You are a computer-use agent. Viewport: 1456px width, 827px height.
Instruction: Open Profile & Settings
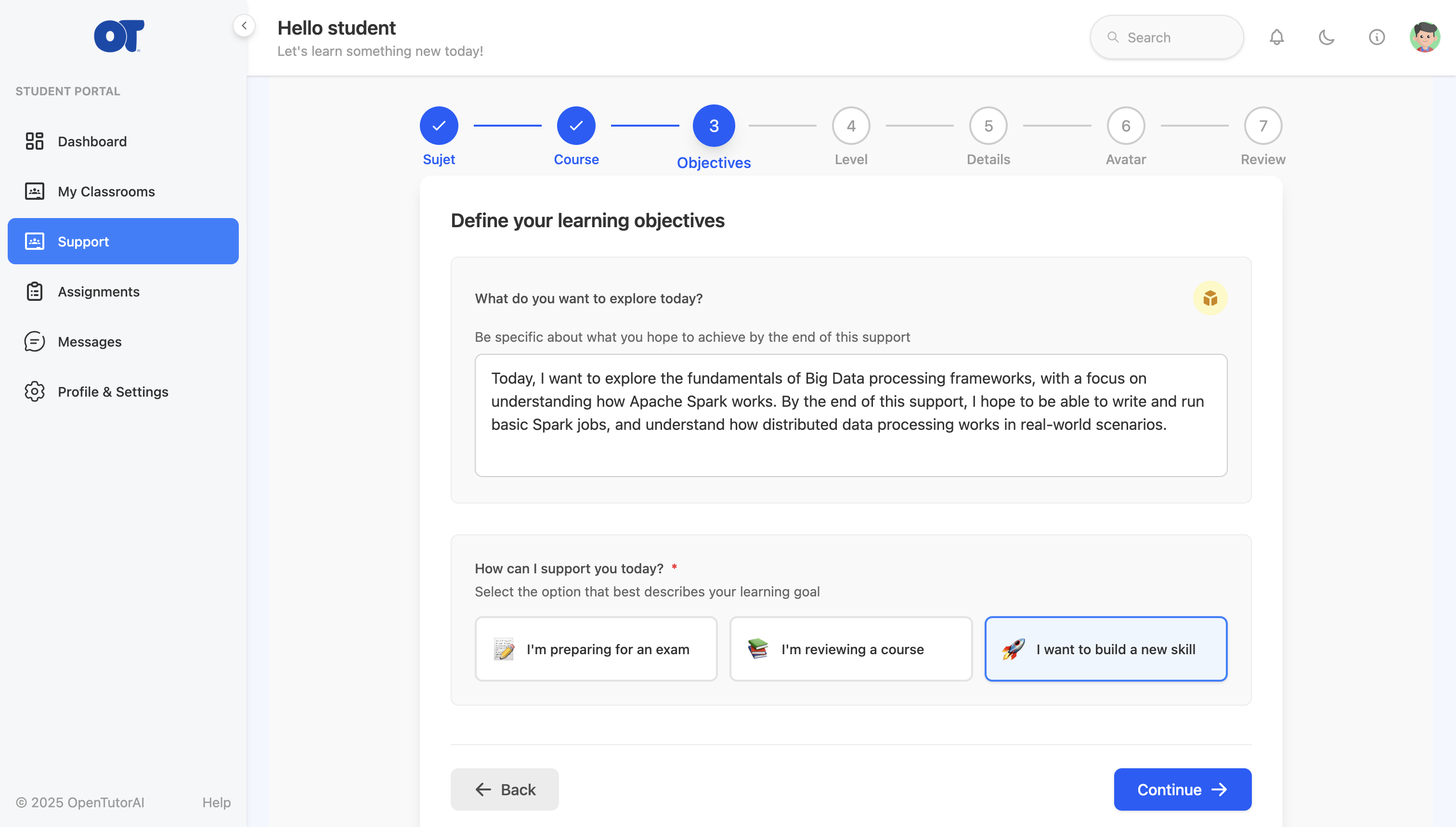[x=113, y=391]
